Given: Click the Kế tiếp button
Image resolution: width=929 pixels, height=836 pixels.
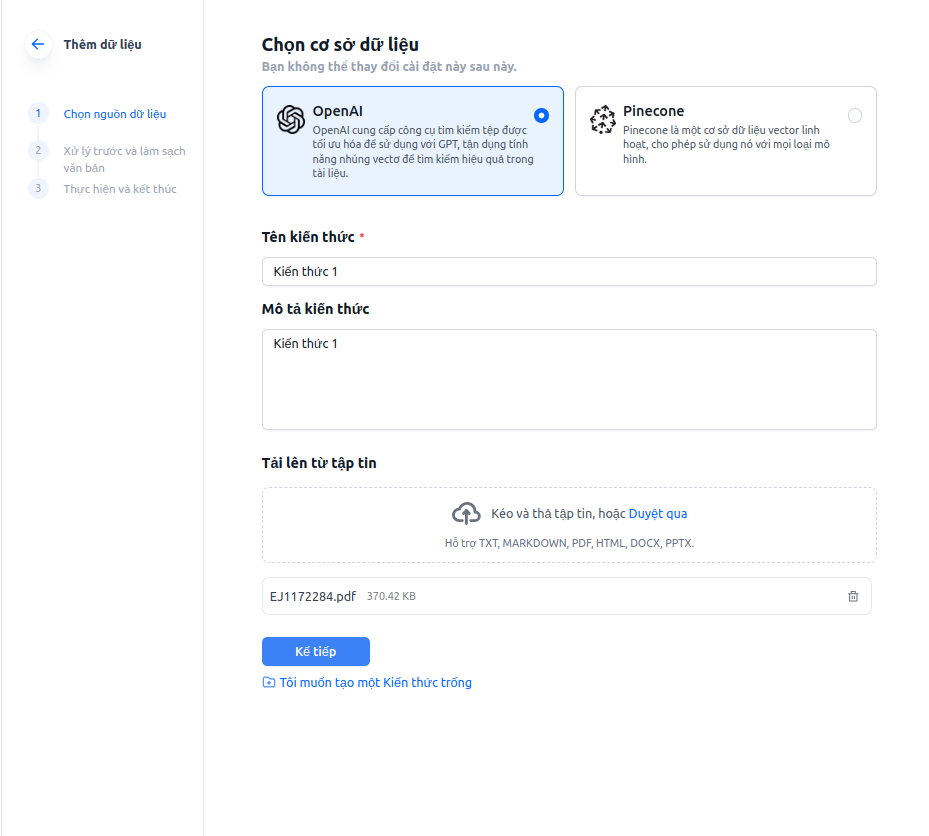Looking at the screenshot, I should pyautogui.click(x=316, y=651).
